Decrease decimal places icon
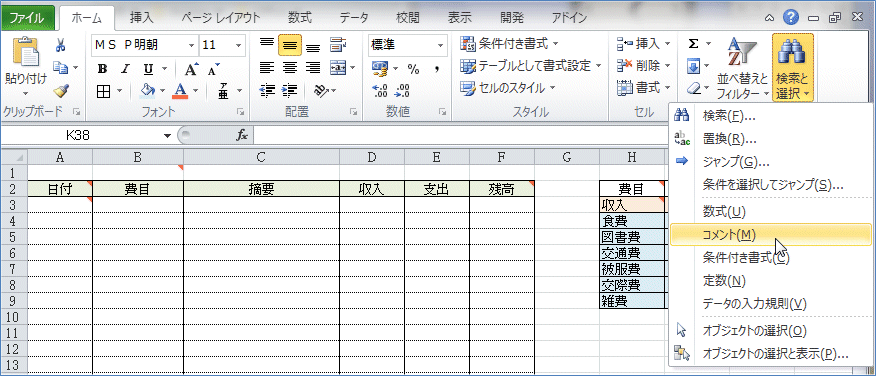 [402, 91]
